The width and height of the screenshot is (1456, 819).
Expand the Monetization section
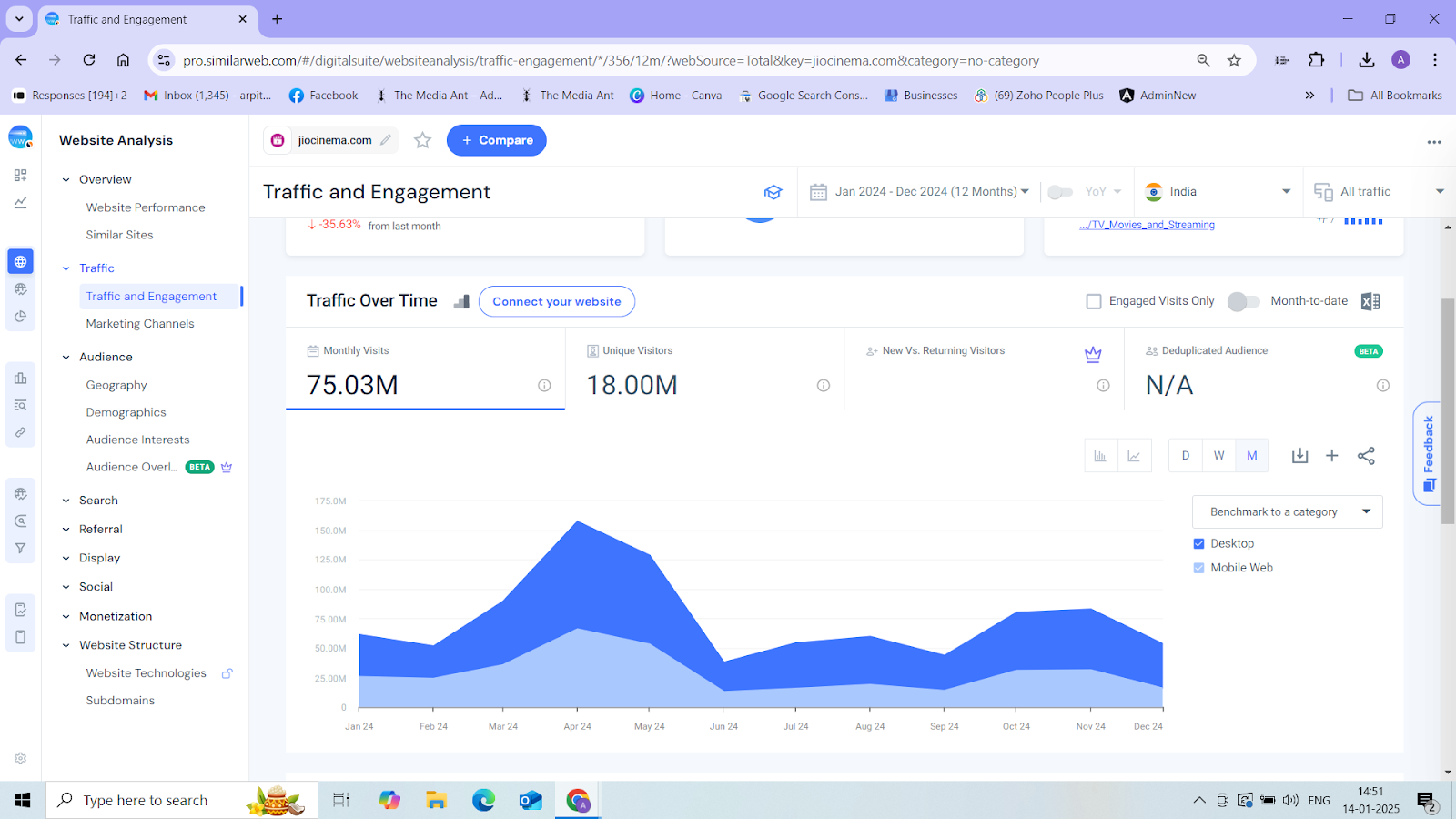(66, 617)
